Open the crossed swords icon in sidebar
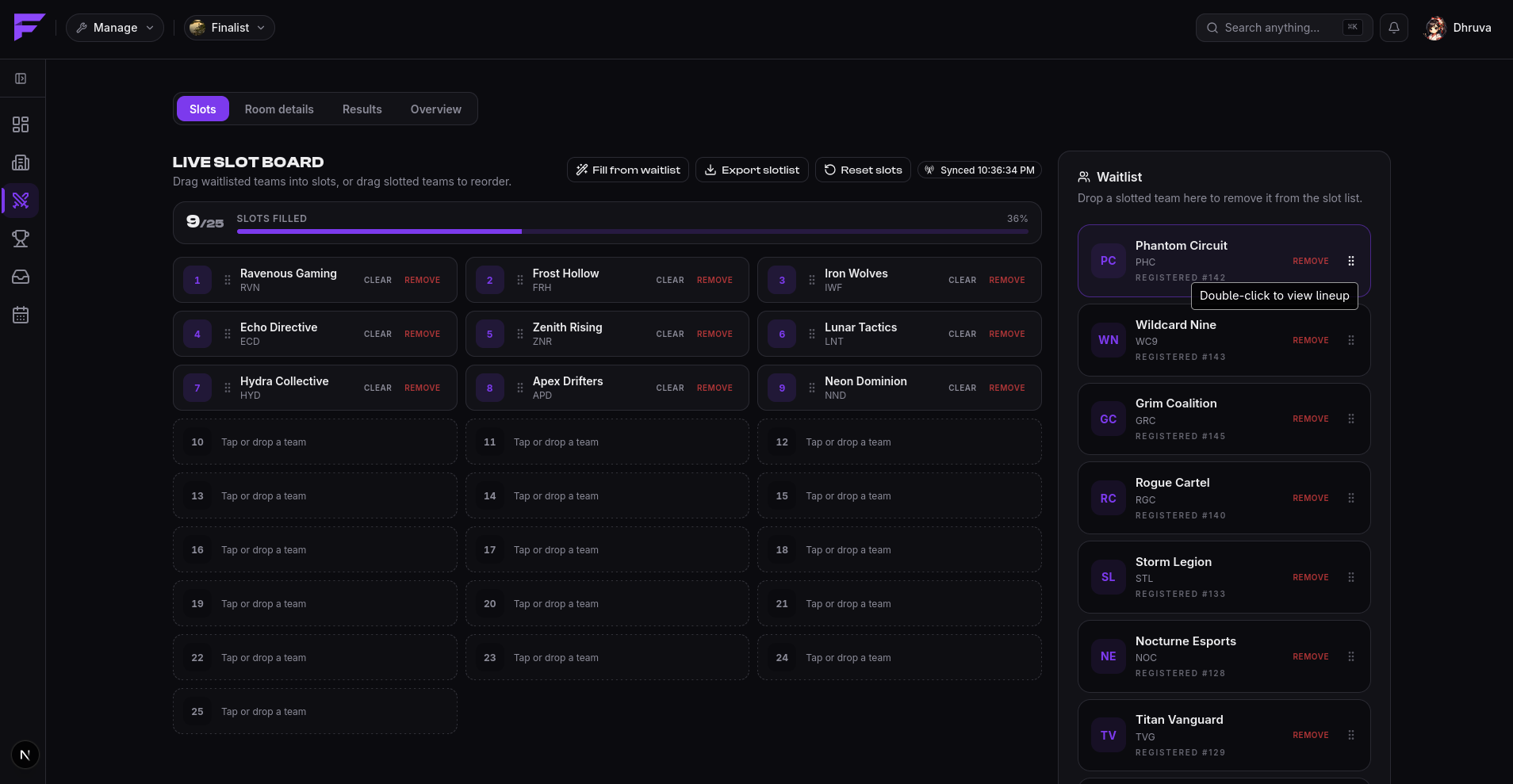The width and height of the screenshot is (1513, 784). [x=21, y=201]
